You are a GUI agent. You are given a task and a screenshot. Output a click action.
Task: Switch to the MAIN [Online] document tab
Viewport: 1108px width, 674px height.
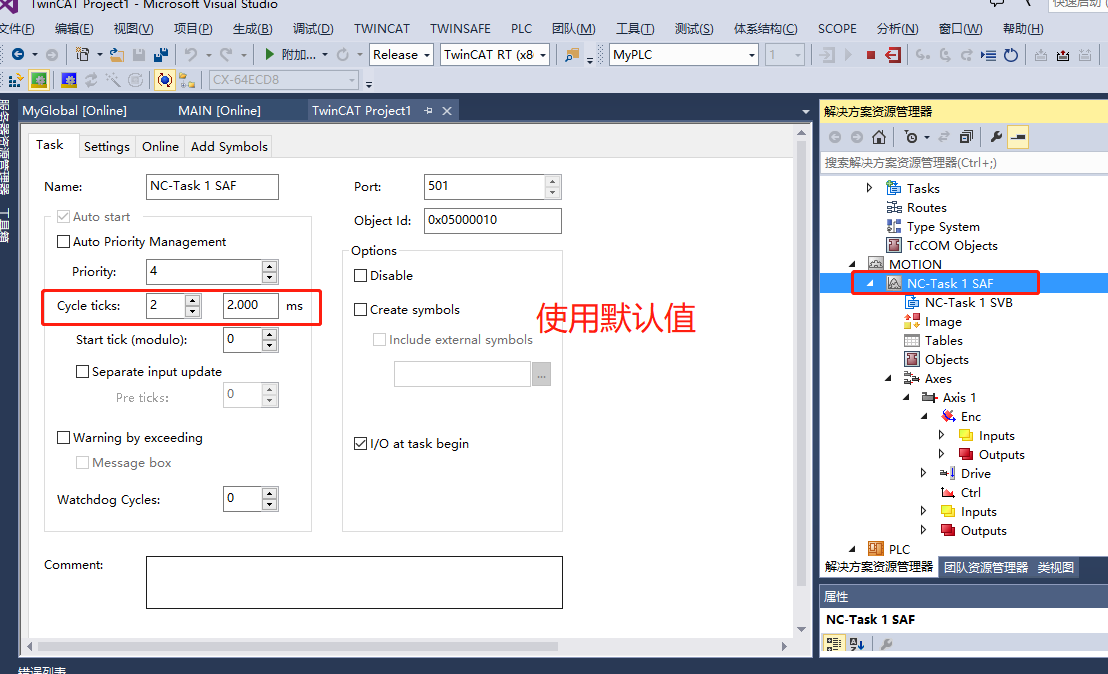219,111
